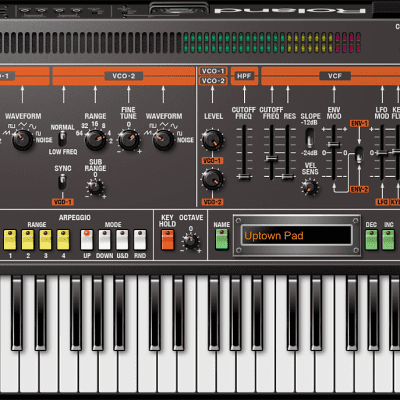Click the VCO-2 WAVEFORM selector knob
This screenshot has height=400, width=400.
click(x=163, y=139)
